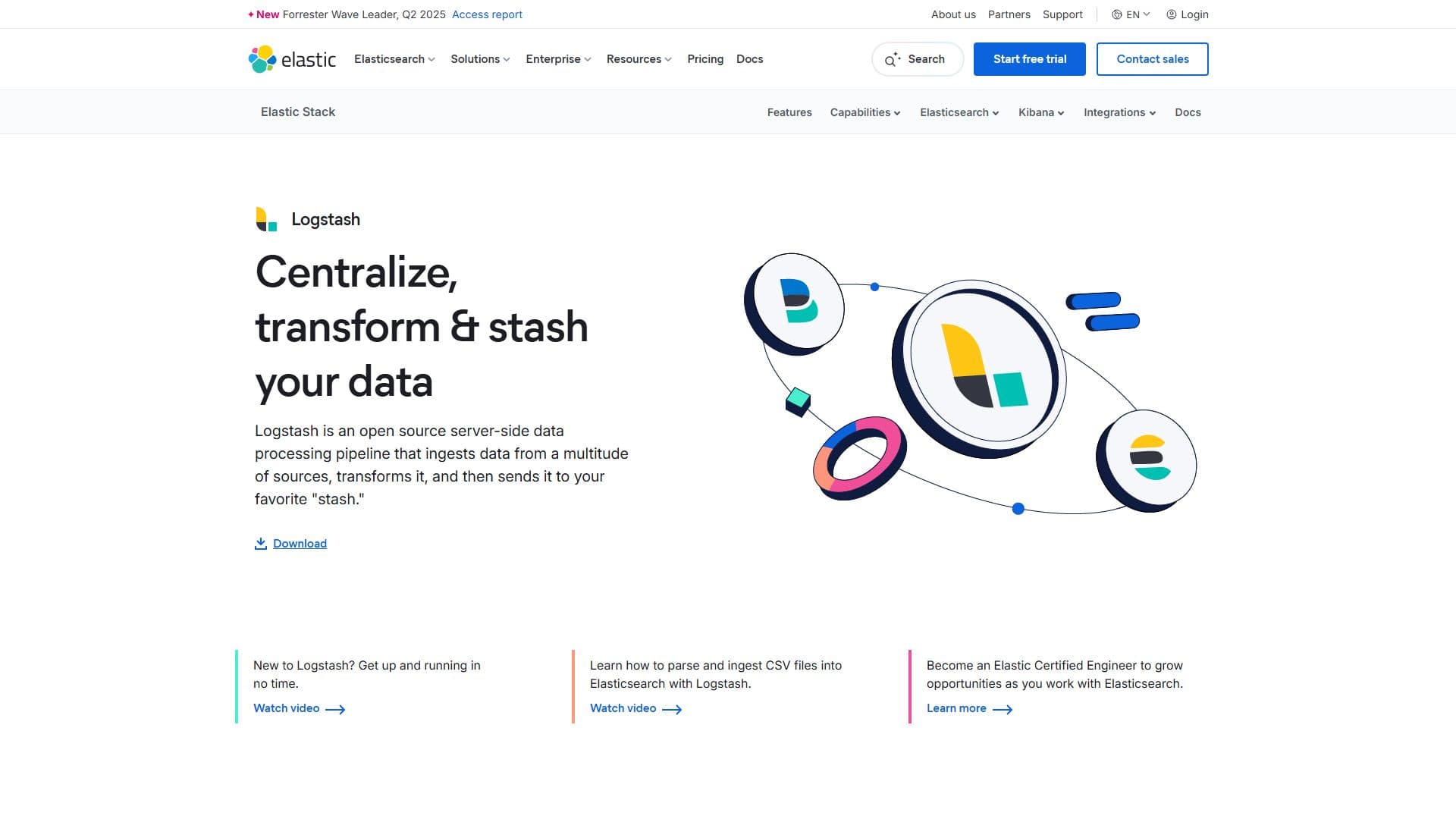The height and width of the screenshot is (819, 1456).
Task: Click the Logstash heading text
Action: point(326,219)
